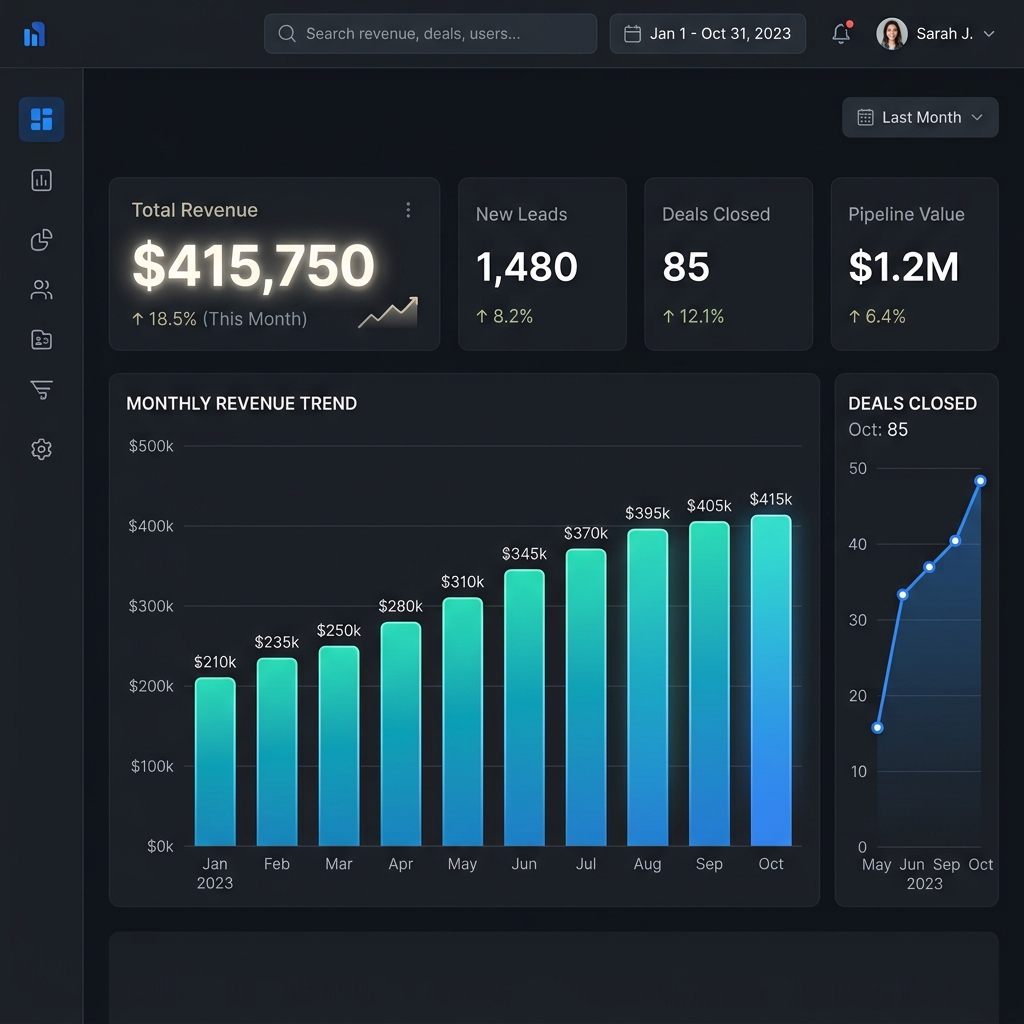
Task: Click the MONTHLY REVENUE TREND heading
Action: [x=242, y=404]
